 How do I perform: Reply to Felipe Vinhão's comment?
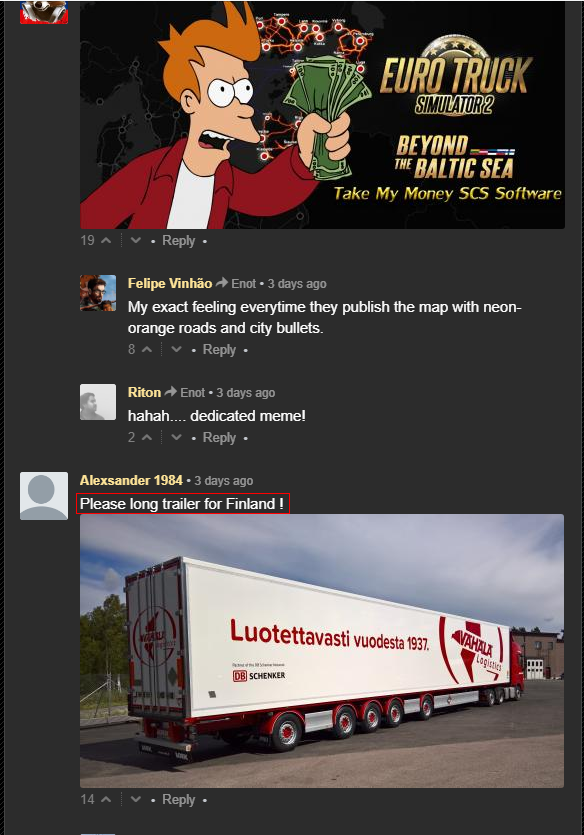tap(219, 350)
